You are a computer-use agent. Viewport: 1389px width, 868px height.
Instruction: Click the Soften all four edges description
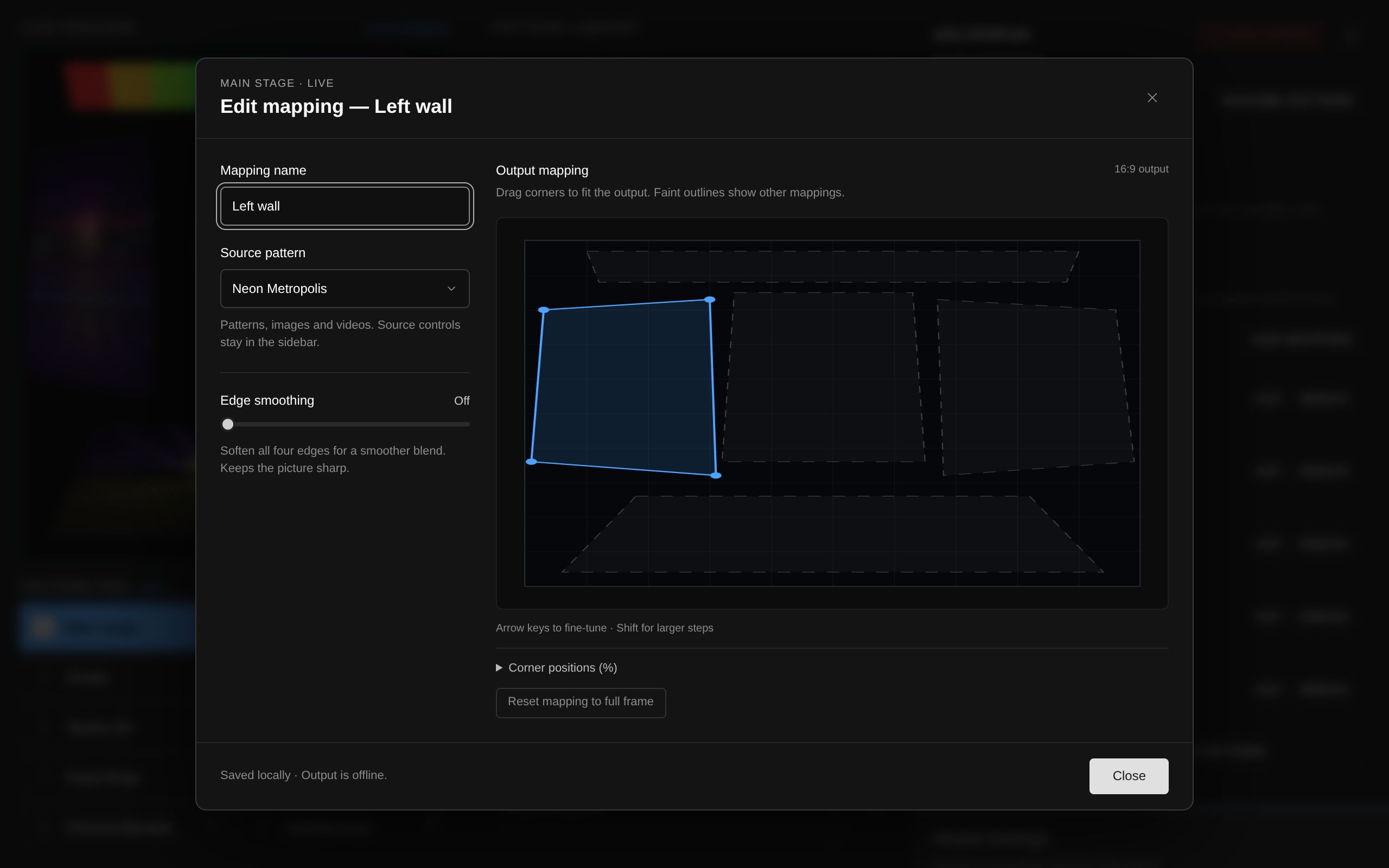pos(333,459)
